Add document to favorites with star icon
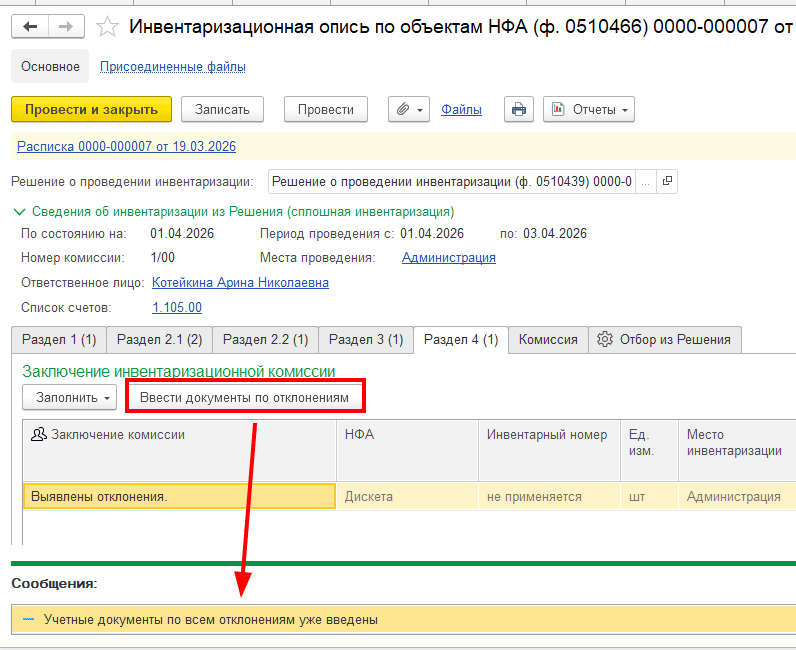Image resolution: width=796 pixels, height=650 pixels. [x=108, y=27]
